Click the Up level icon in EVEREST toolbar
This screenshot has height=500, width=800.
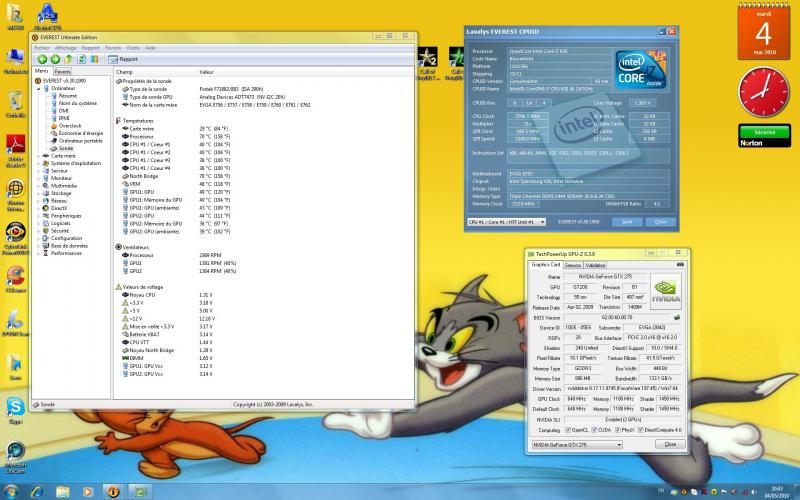tap(68, 59)
